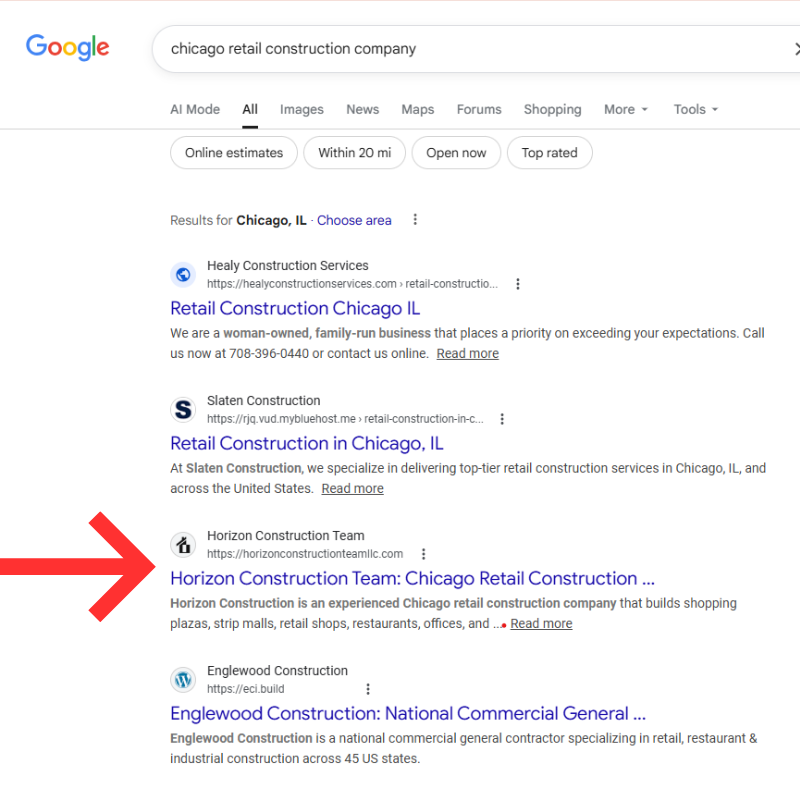Click the Healy Construction Services globe favicon
The image size is (800, 800).
click(183, 274)
